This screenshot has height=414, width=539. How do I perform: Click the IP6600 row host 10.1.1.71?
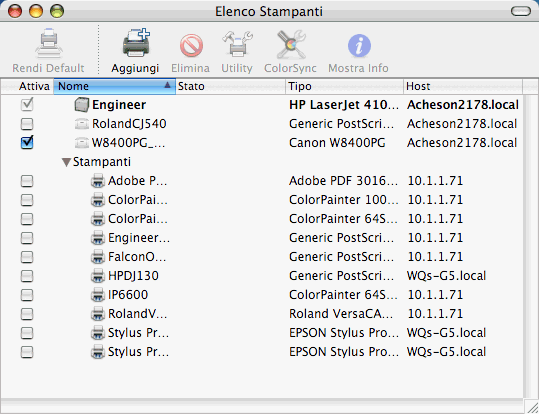pyautogui.click(x=435, y=295)
